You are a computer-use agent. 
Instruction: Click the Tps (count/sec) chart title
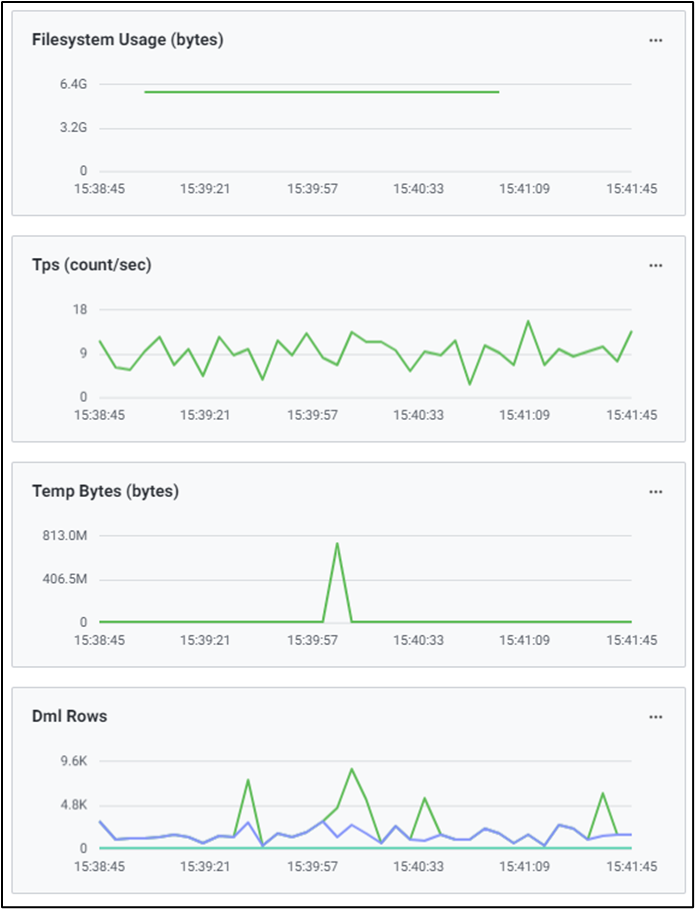[91, 265]
